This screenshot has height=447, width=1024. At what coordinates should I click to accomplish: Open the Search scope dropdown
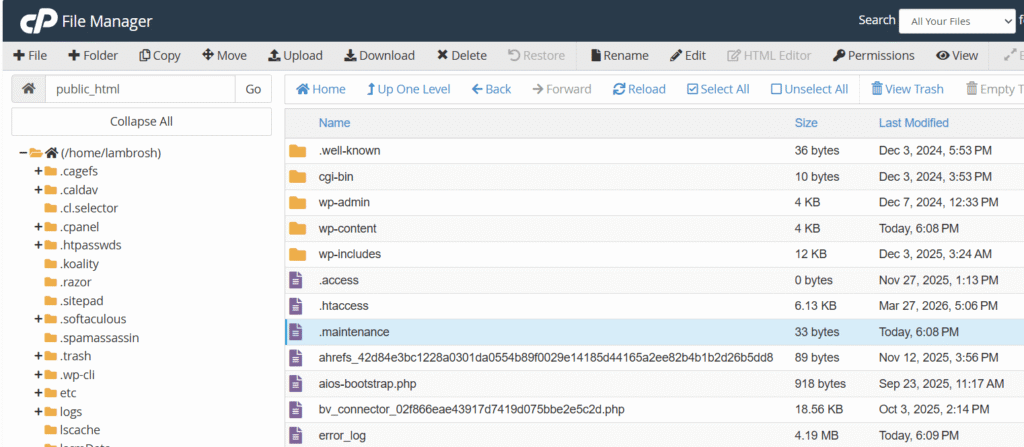point(957,21)
